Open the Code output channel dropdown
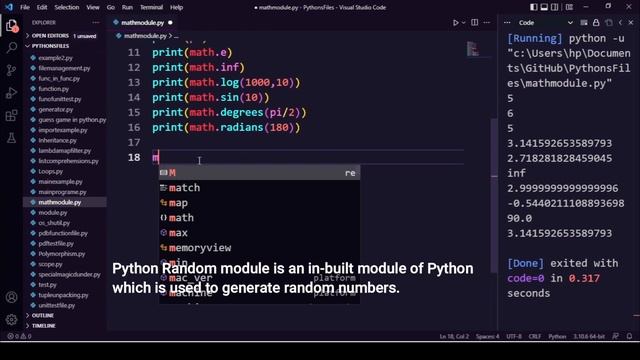Viewport: 640px width, 360px height. tap(545, 23)
